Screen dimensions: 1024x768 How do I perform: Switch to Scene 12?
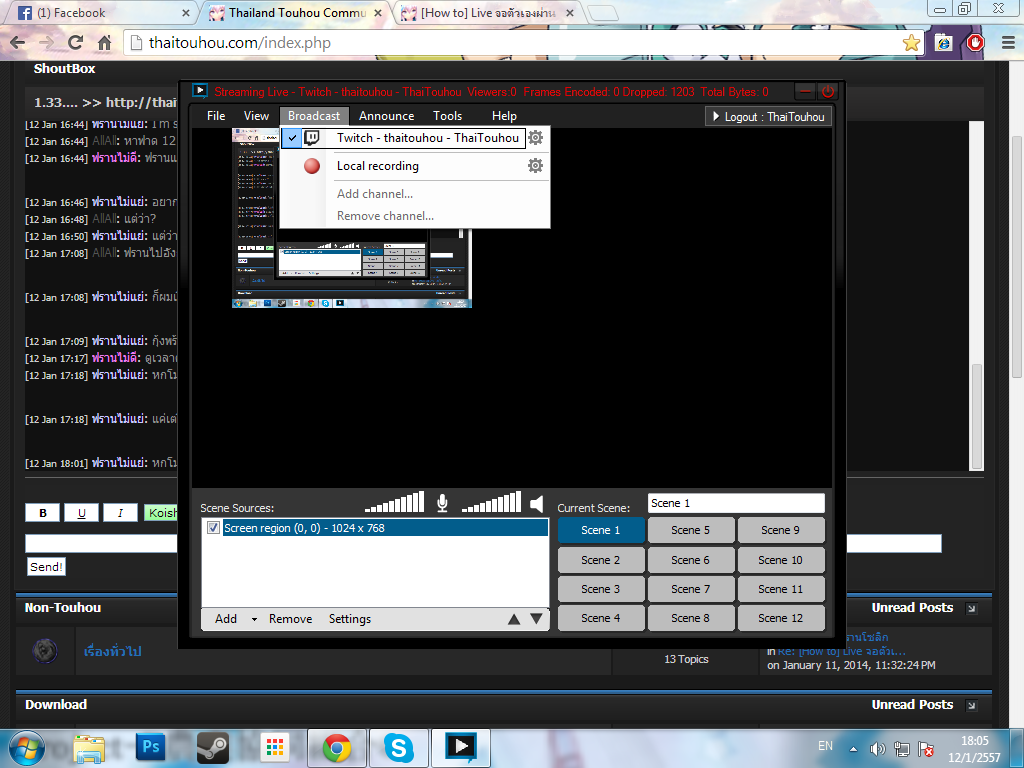[780, 618]
